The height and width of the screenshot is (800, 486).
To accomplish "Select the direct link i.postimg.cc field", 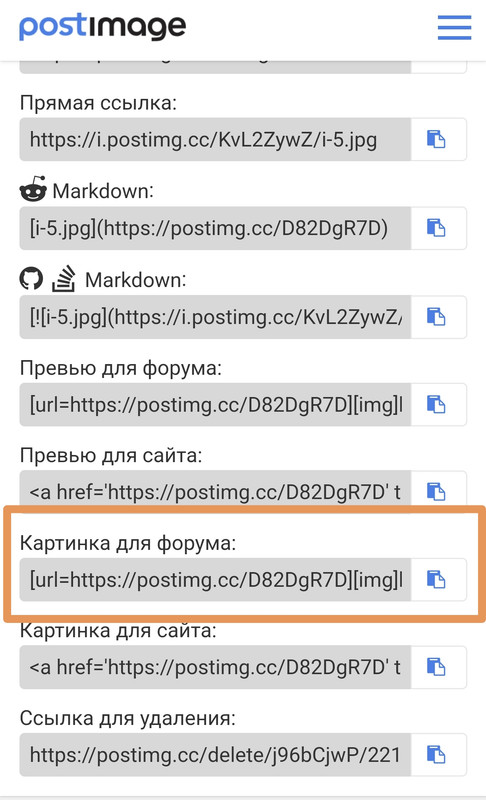I will pos(215,139).
